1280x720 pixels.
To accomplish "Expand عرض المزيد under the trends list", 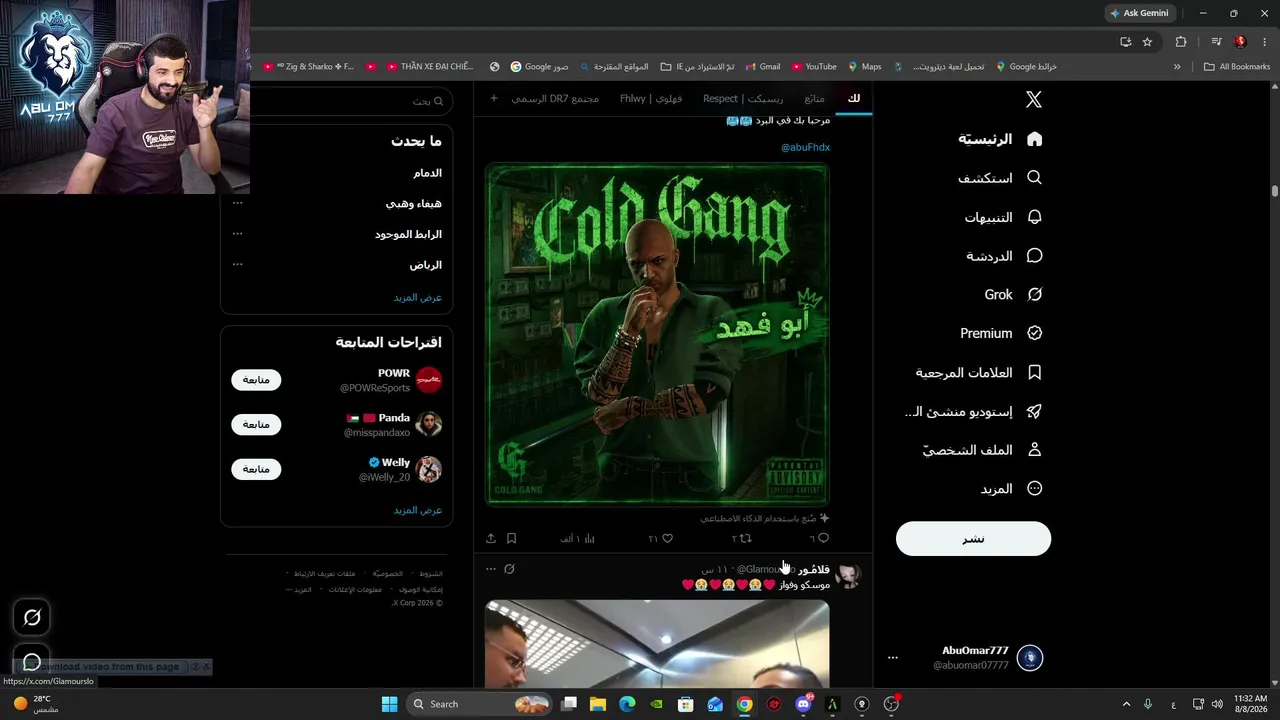I will [x=417, y=297].
